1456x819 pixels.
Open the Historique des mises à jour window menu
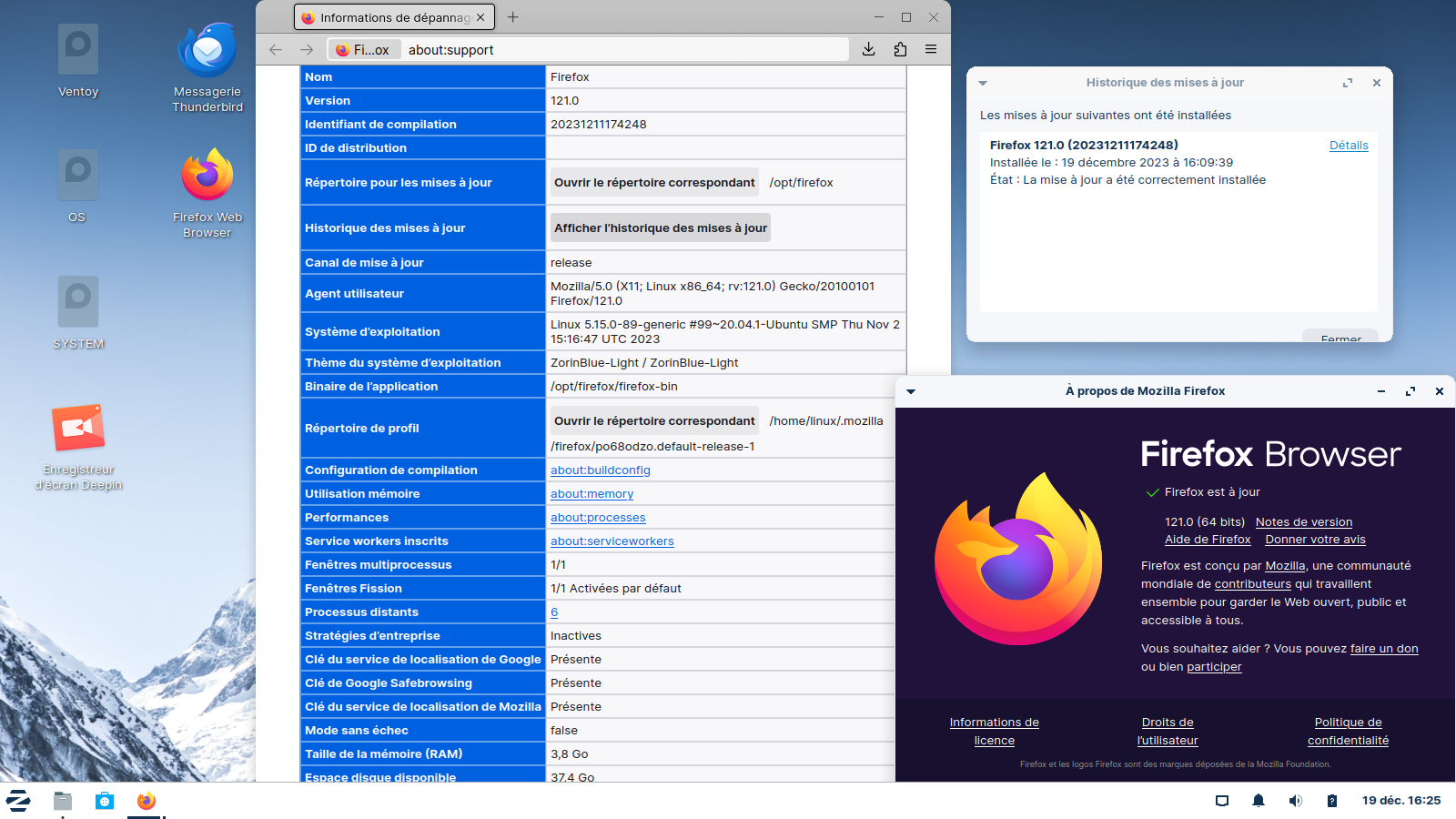point(983,83)
